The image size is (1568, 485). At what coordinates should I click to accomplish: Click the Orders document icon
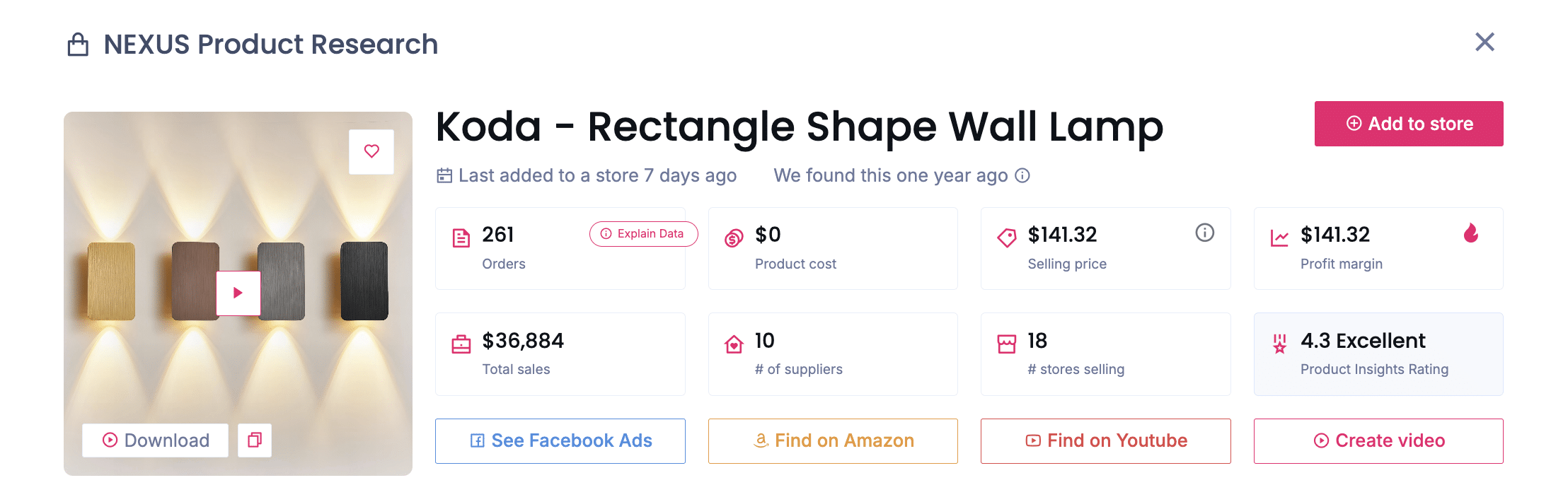461,238
